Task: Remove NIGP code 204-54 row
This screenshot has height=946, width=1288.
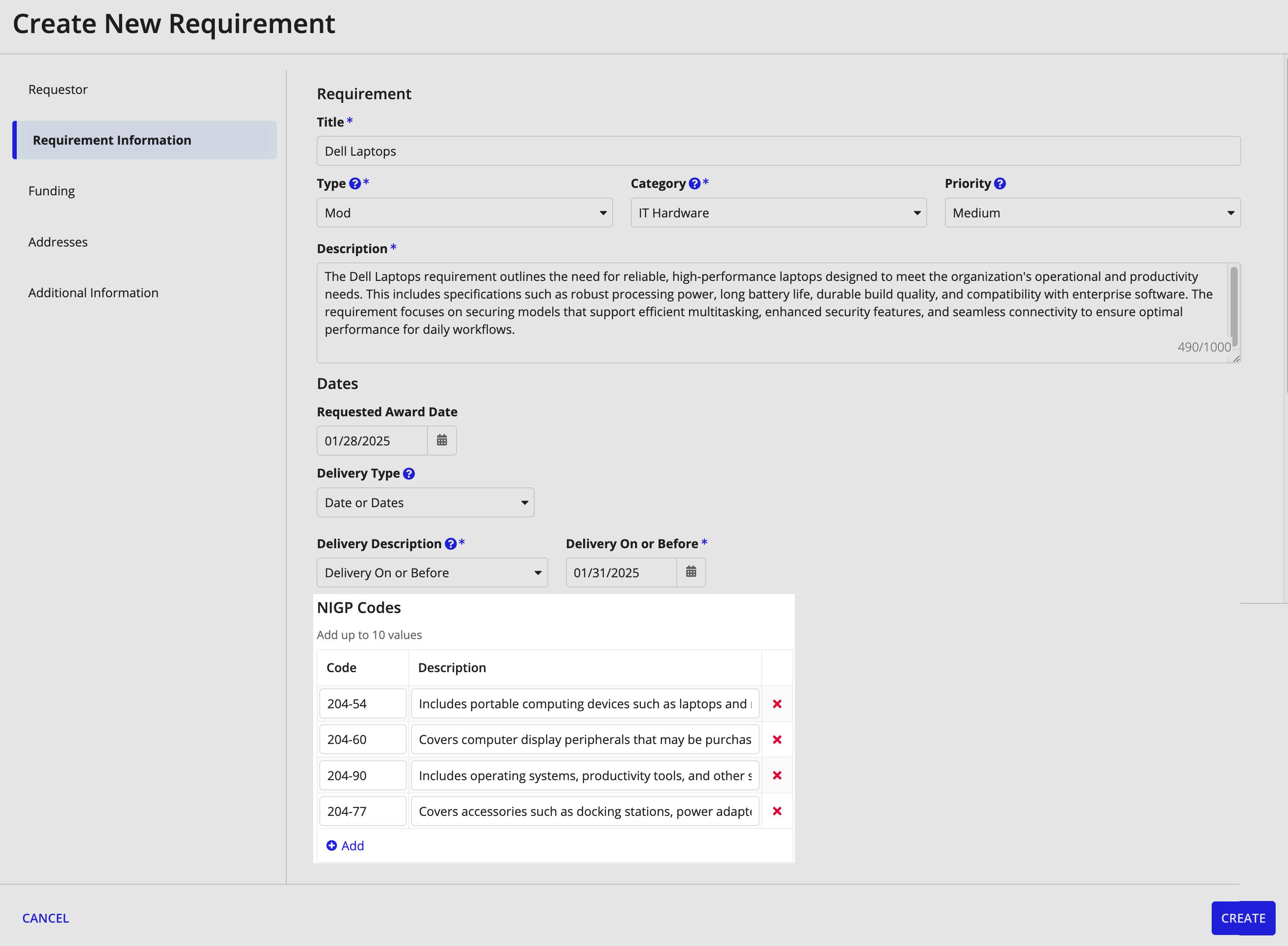Action: (777, 704)
